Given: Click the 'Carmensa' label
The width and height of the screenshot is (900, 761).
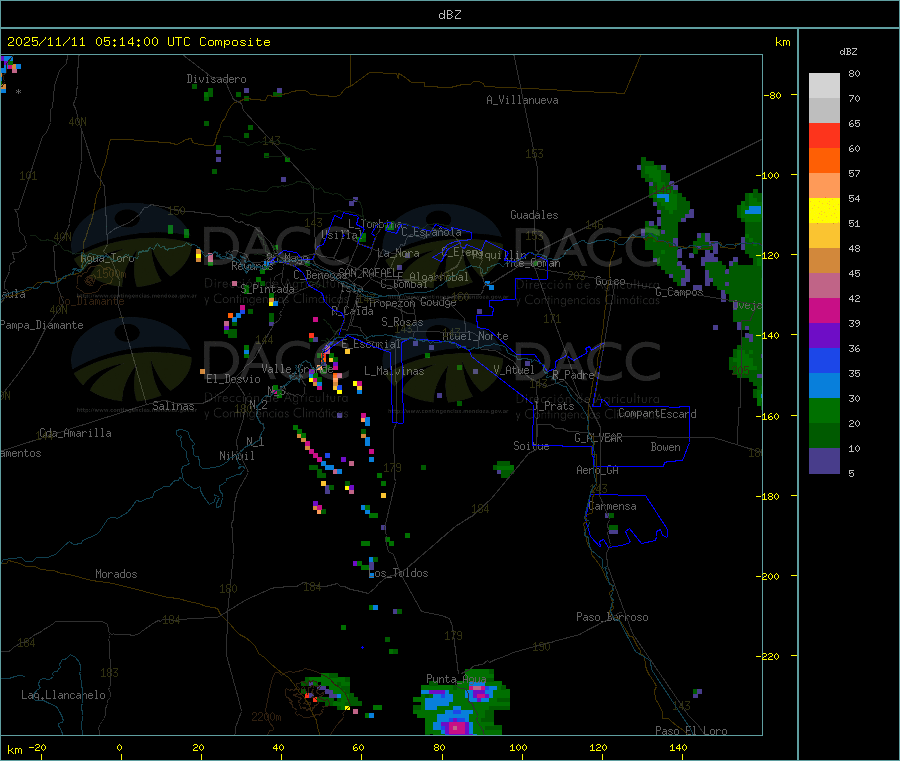Looking at the screenshot, I should coord(612,506).
